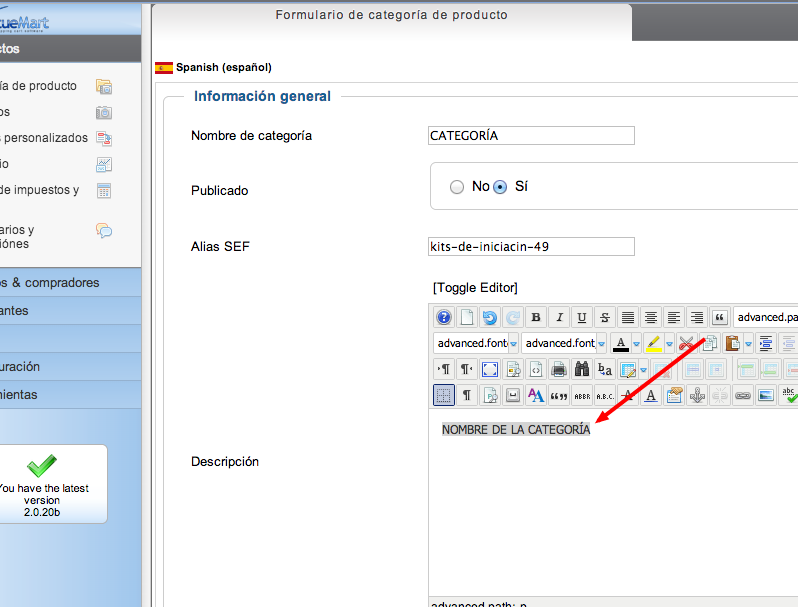The width and height of the screenshot is (798, 607).
Task: Click the camera icon in the sidebar
Action: click(x=104, y=112)
